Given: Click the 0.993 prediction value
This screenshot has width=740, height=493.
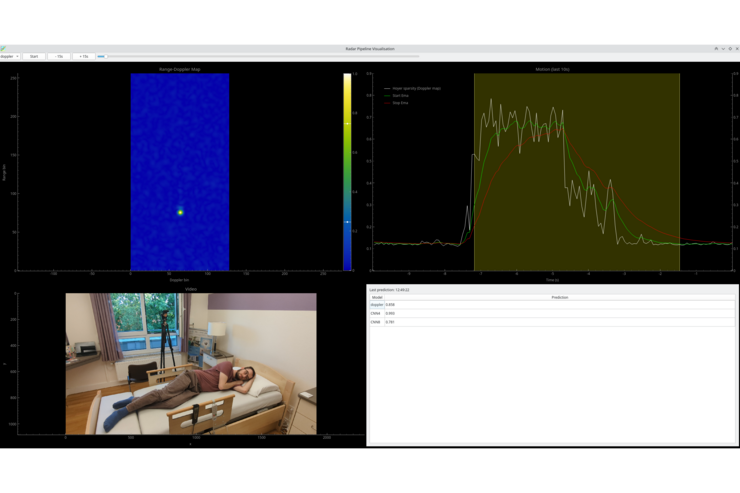Looking at the screenshot, I should 390,313.
